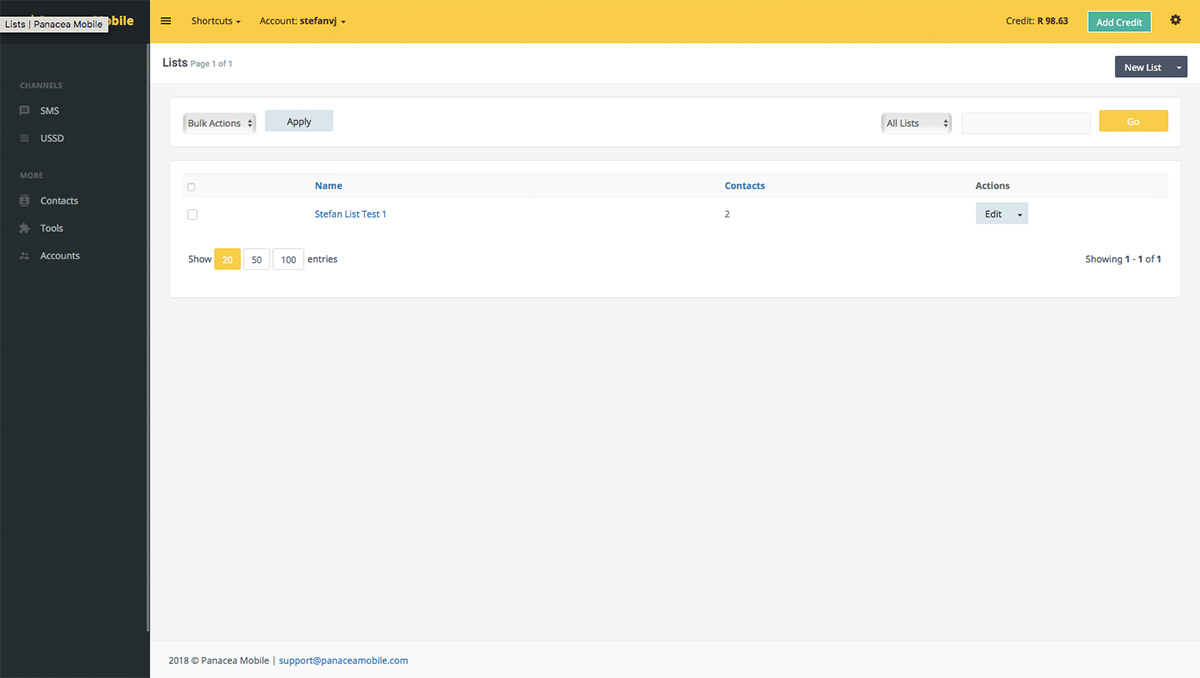Click the search input field beside Go

pos(1025,122)
